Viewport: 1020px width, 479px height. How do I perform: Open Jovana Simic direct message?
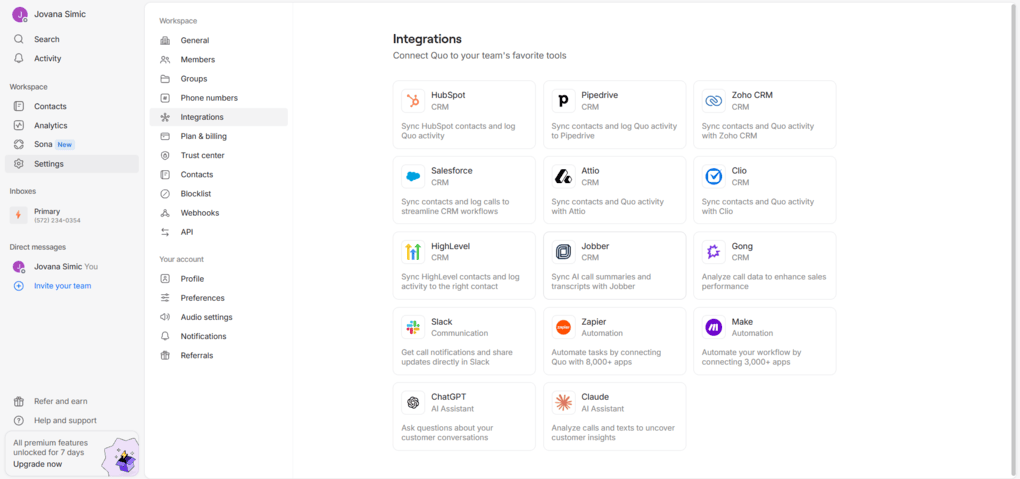(72, 266)
